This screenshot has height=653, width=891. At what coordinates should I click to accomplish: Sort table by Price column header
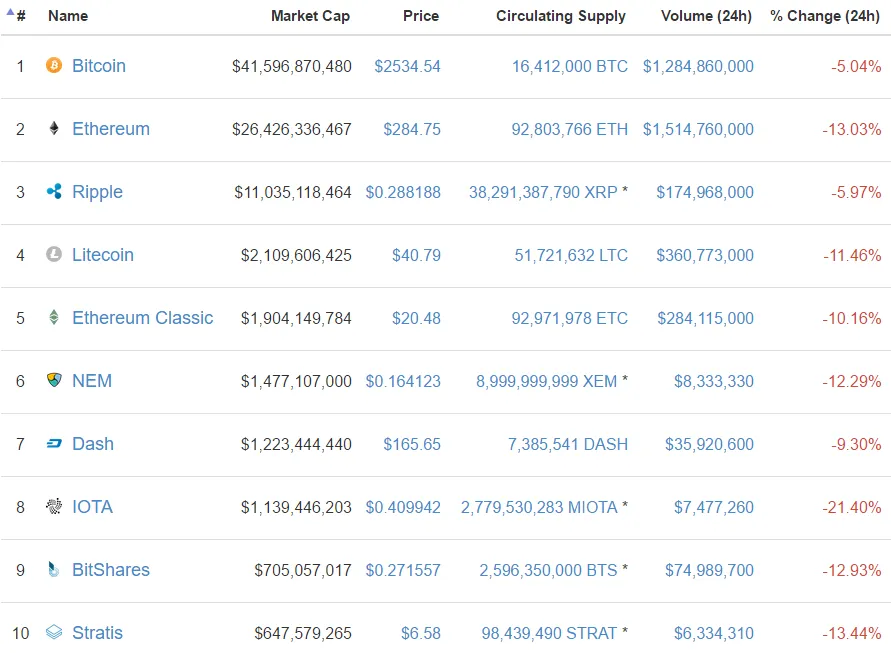point(421,16)
